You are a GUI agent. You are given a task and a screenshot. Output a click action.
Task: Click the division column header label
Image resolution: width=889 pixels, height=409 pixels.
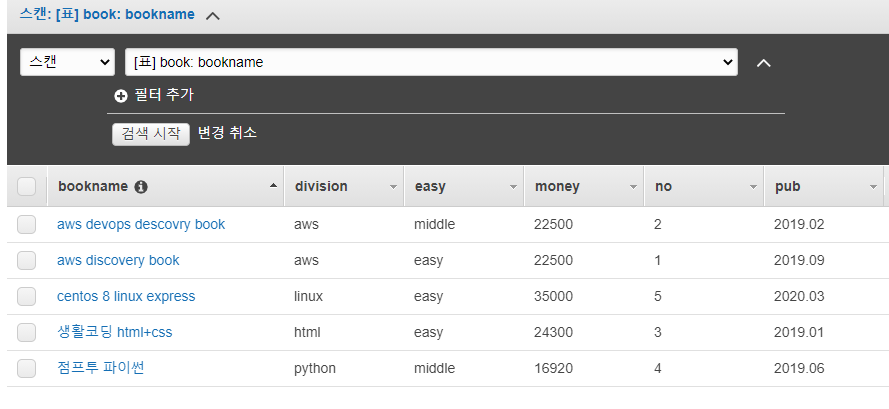tap(321, 187)
